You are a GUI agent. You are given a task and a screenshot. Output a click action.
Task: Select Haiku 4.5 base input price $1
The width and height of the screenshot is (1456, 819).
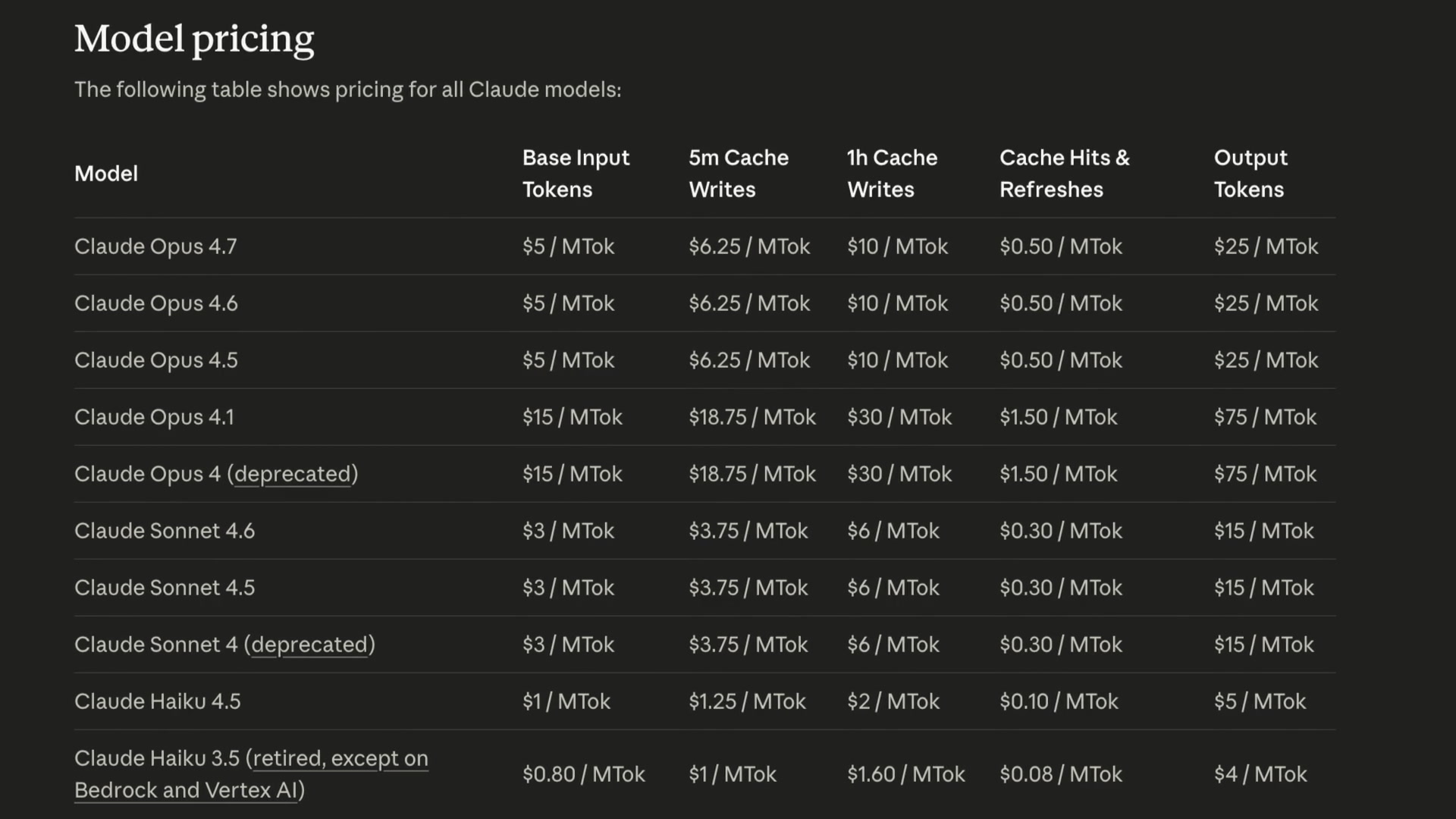point(566,701)
